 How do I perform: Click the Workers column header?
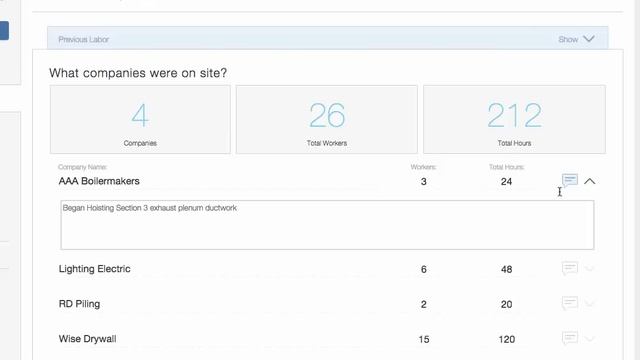pos(423,167)
